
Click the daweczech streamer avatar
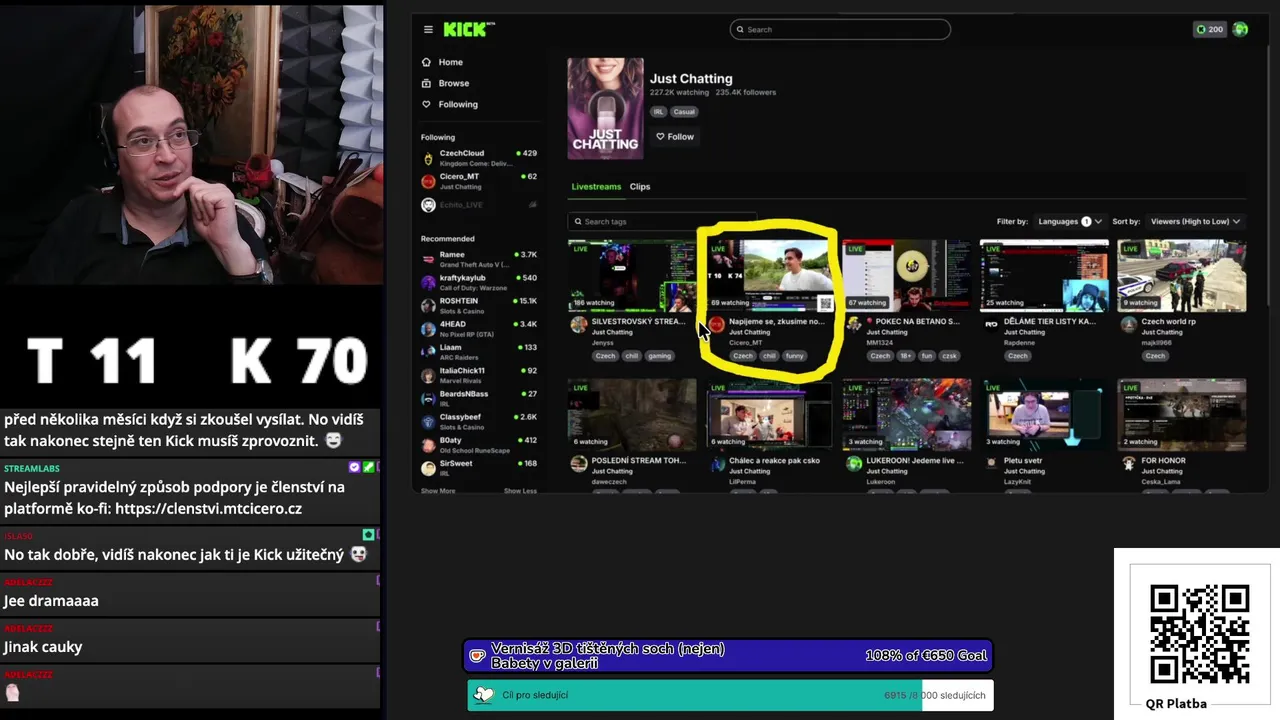coord(578,464)
